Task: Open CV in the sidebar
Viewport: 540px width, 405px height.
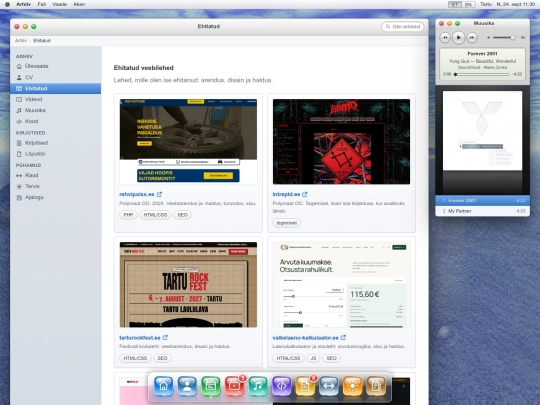Action: tap(56, 77)
